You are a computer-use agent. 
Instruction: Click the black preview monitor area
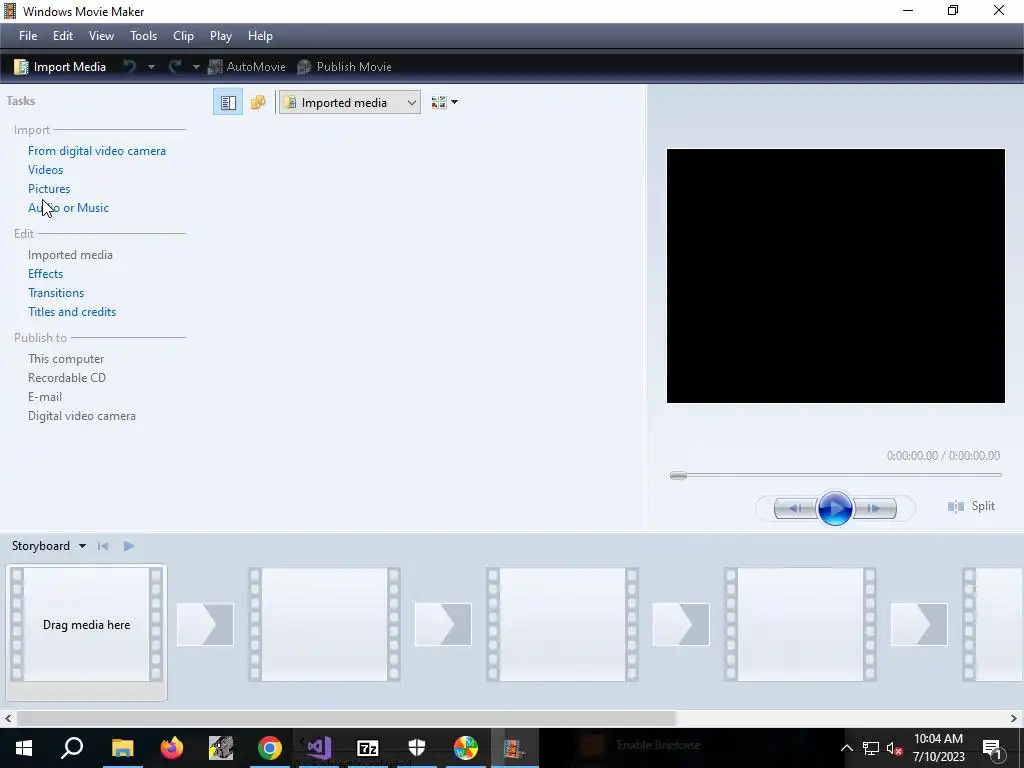point(835,276)
